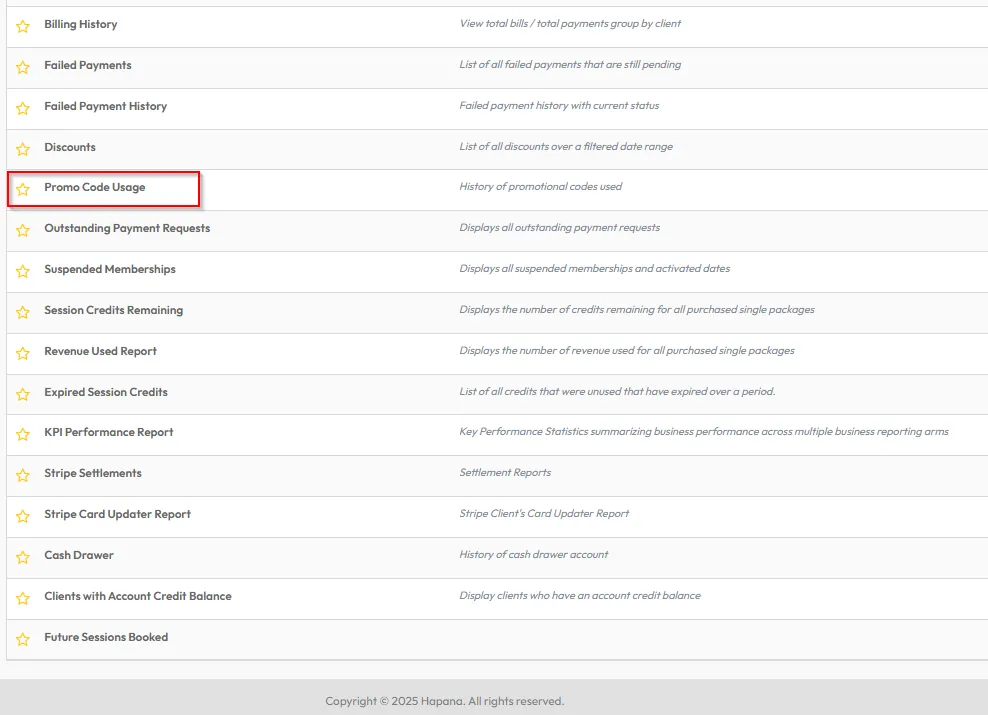
Task: Toggle favorite star for Cash Drawer
Action: [23, 557]
